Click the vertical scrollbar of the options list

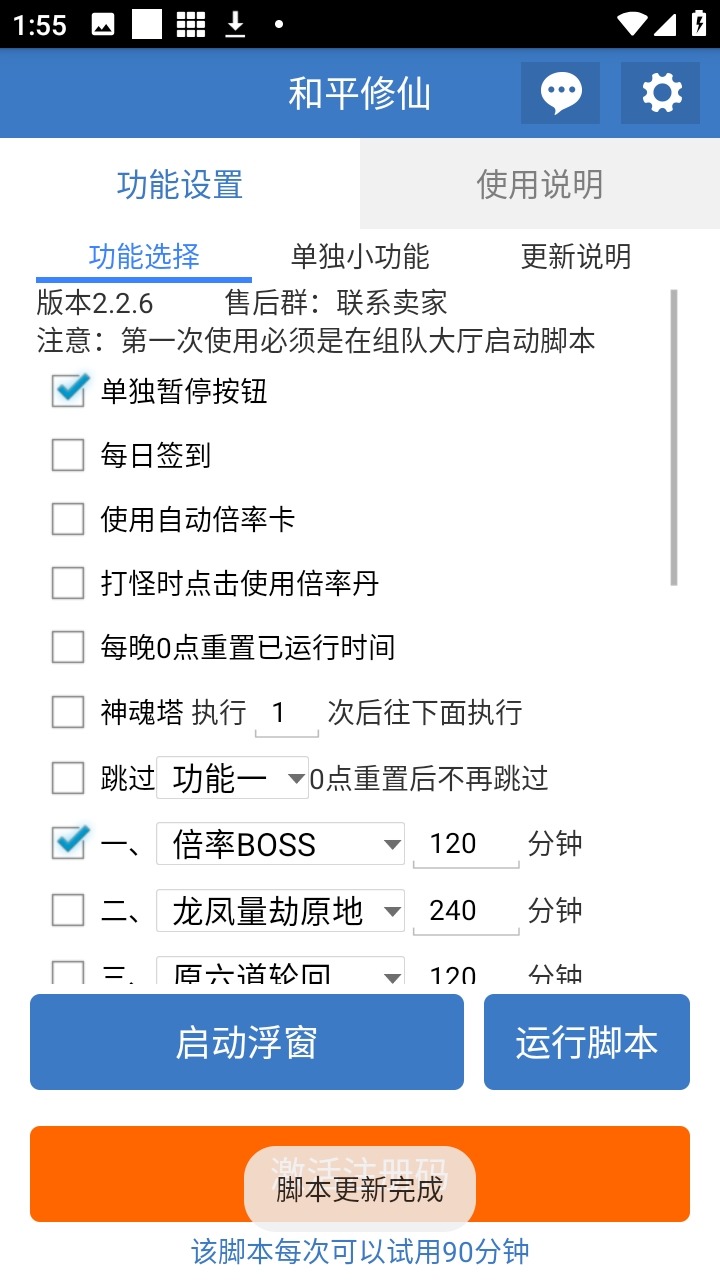pyautogui.click(x=674, y=437)
